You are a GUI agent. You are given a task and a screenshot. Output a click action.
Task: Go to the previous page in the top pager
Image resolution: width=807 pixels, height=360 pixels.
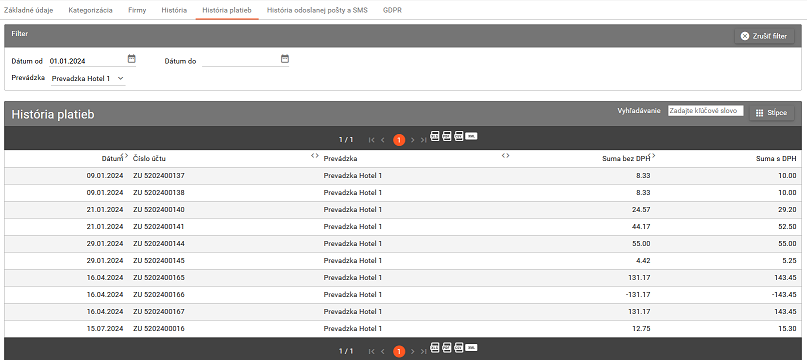[383, 140]
